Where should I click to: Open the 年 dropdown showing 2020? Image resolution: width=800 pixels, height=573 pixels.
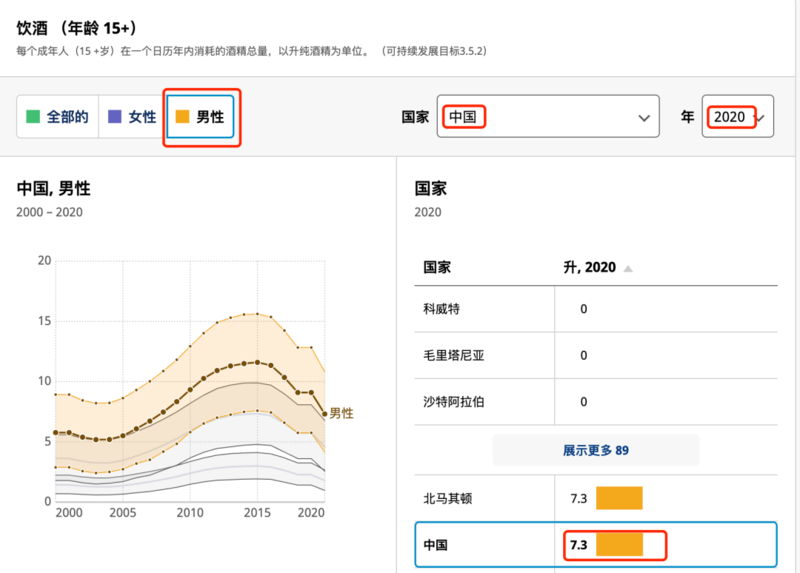738,117
